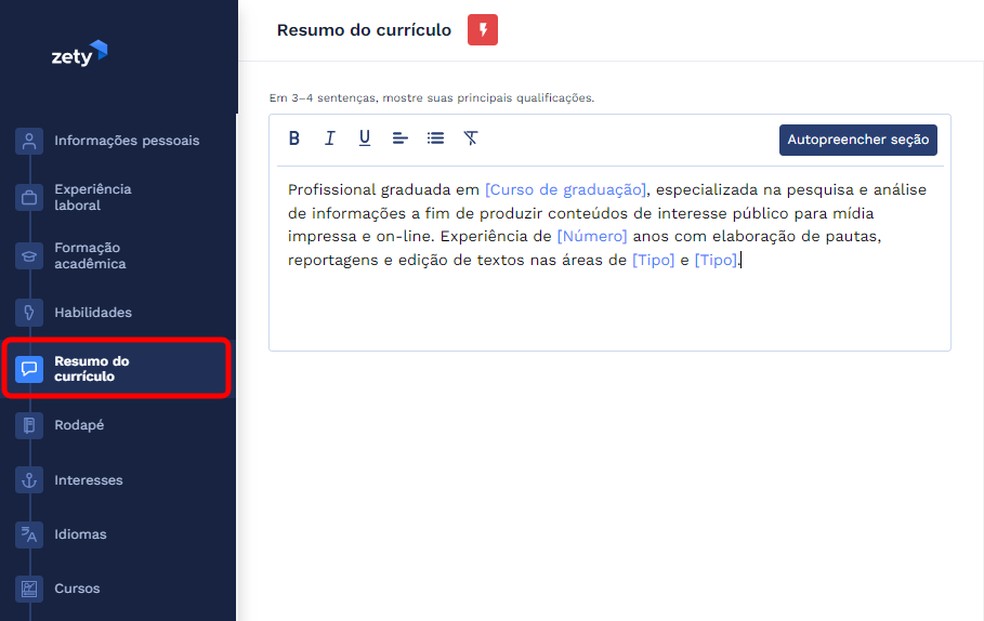Apply underline formatting
The height and width of the screenshot is (621, 984).
tap(364, 138)
